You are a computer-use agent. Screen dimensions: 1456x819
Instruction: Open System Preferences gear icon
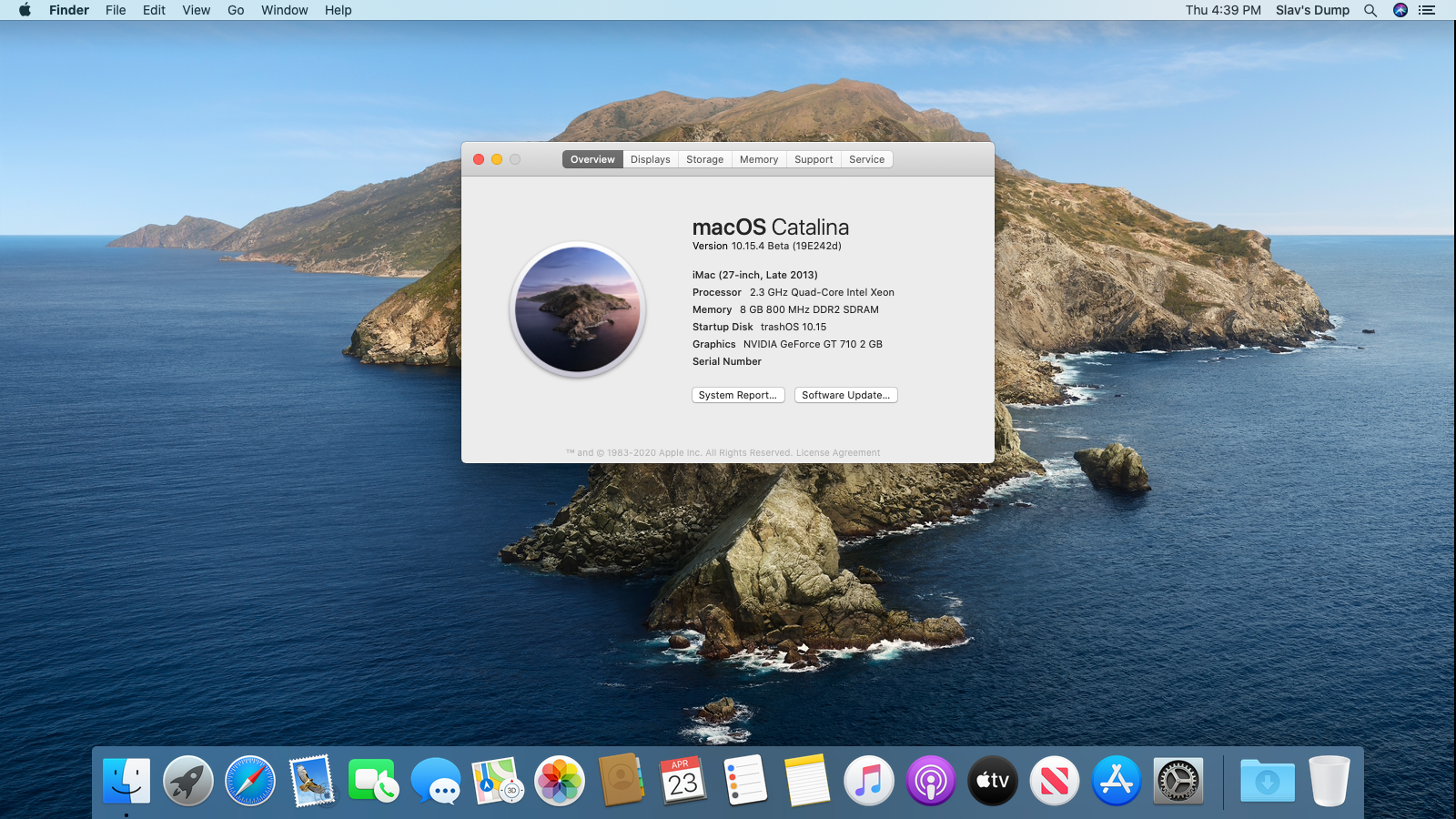tap(1178, 781)
